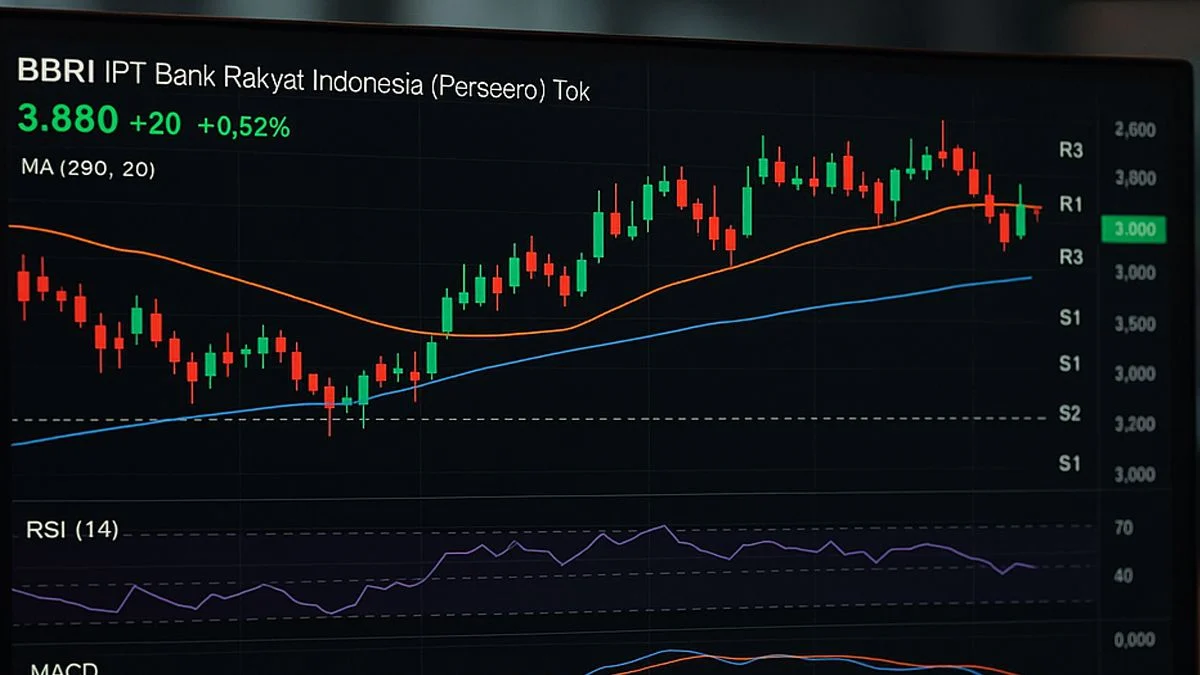
Task: Click the +20 price change value
Action: (x=155, y=123)
